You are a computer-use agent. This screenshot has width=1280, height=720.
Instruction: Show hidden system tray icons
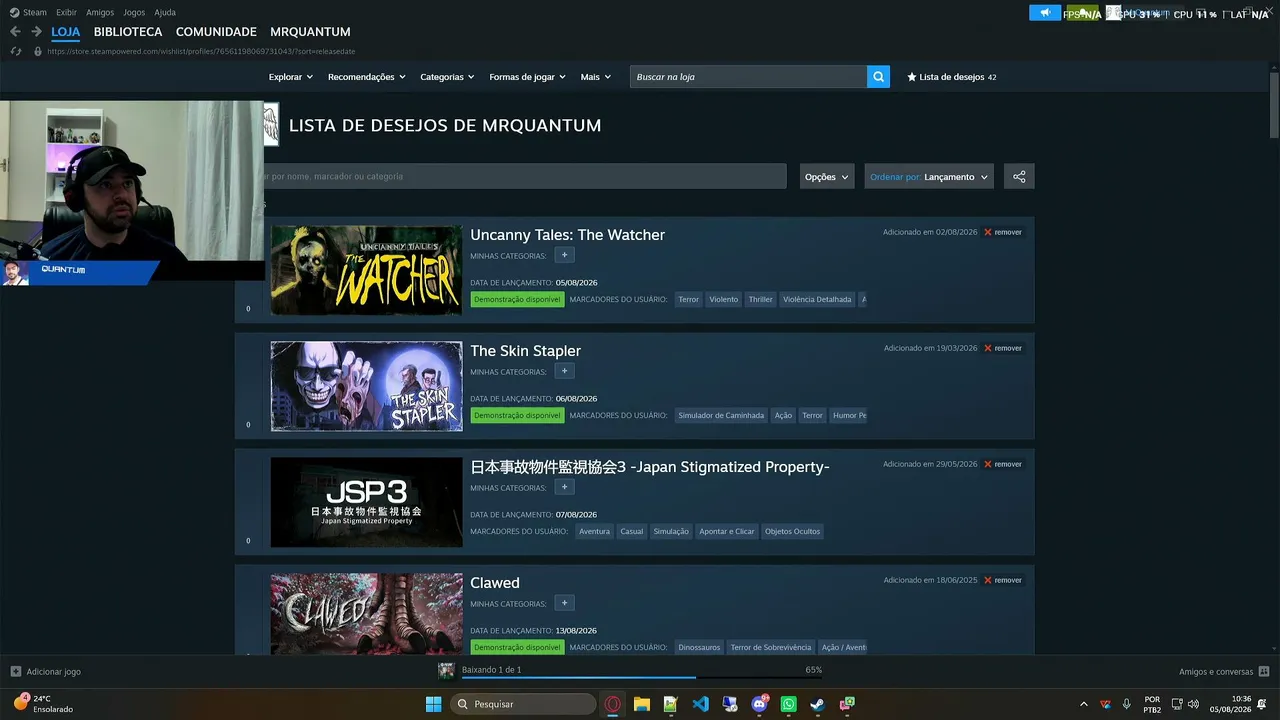(1083, 704)
